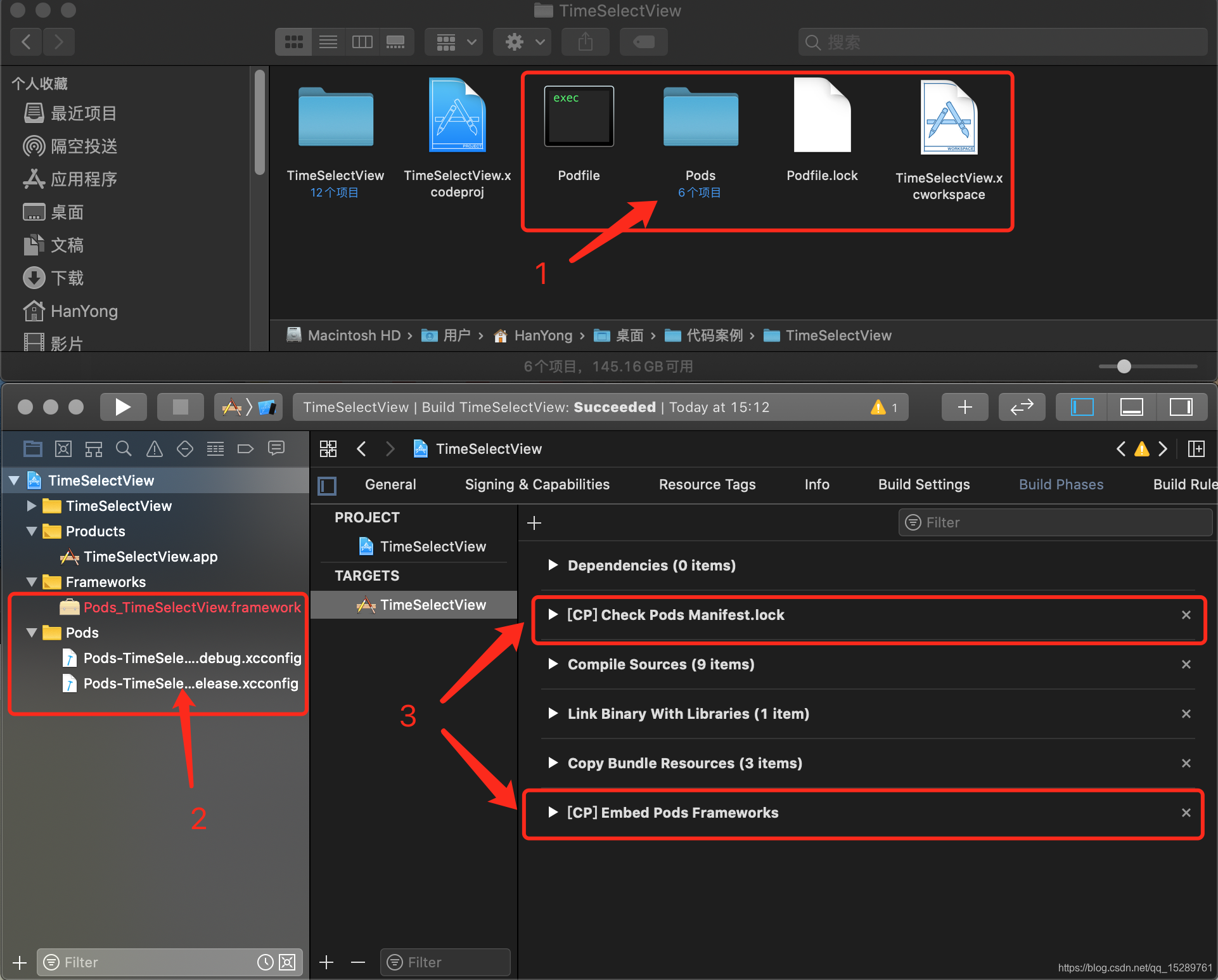This screenshot has width=1218, height=980.
Task: Click the Library plus button in toolbar
Action: tap(964, 407)
